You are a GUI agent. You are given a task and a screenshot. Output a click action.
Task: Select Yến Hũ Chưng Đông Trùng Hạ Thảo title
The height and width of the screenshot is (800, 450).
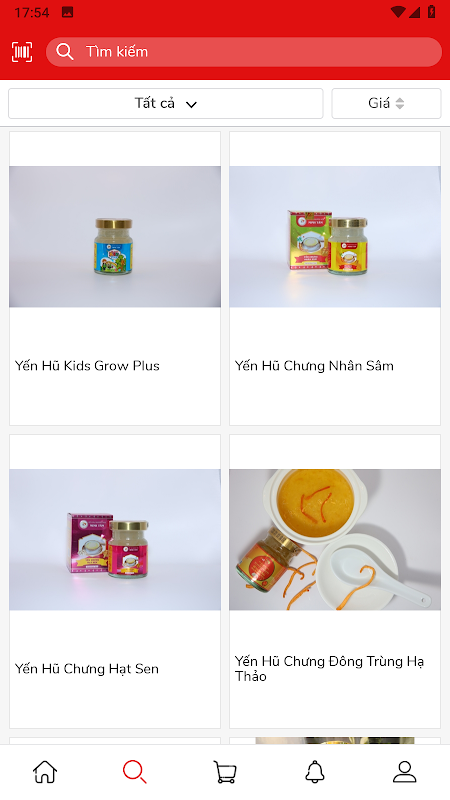(x=329, y=668)
